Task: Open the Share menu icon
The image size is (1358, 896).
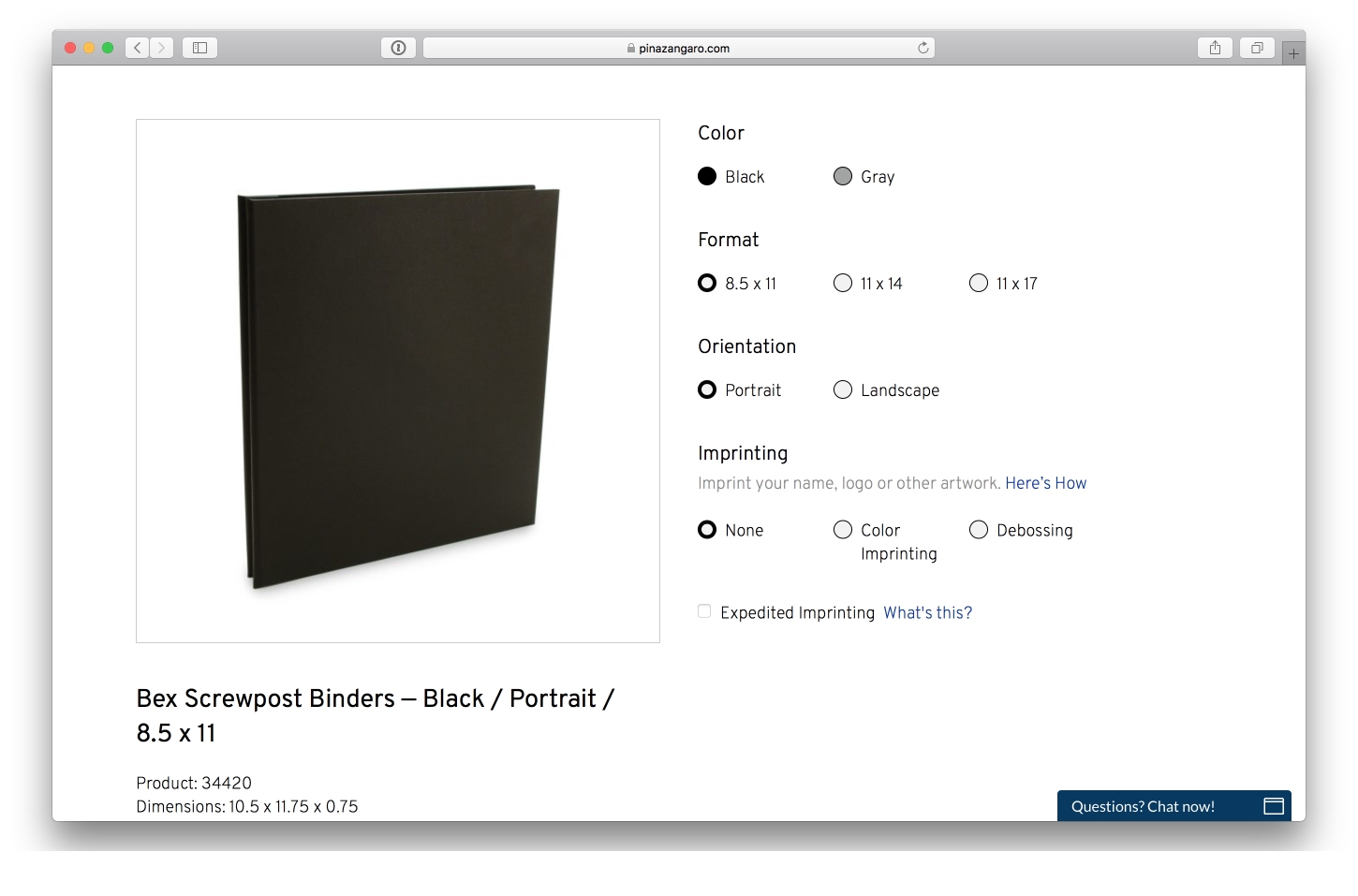Action: click(x=1215, y=48)
